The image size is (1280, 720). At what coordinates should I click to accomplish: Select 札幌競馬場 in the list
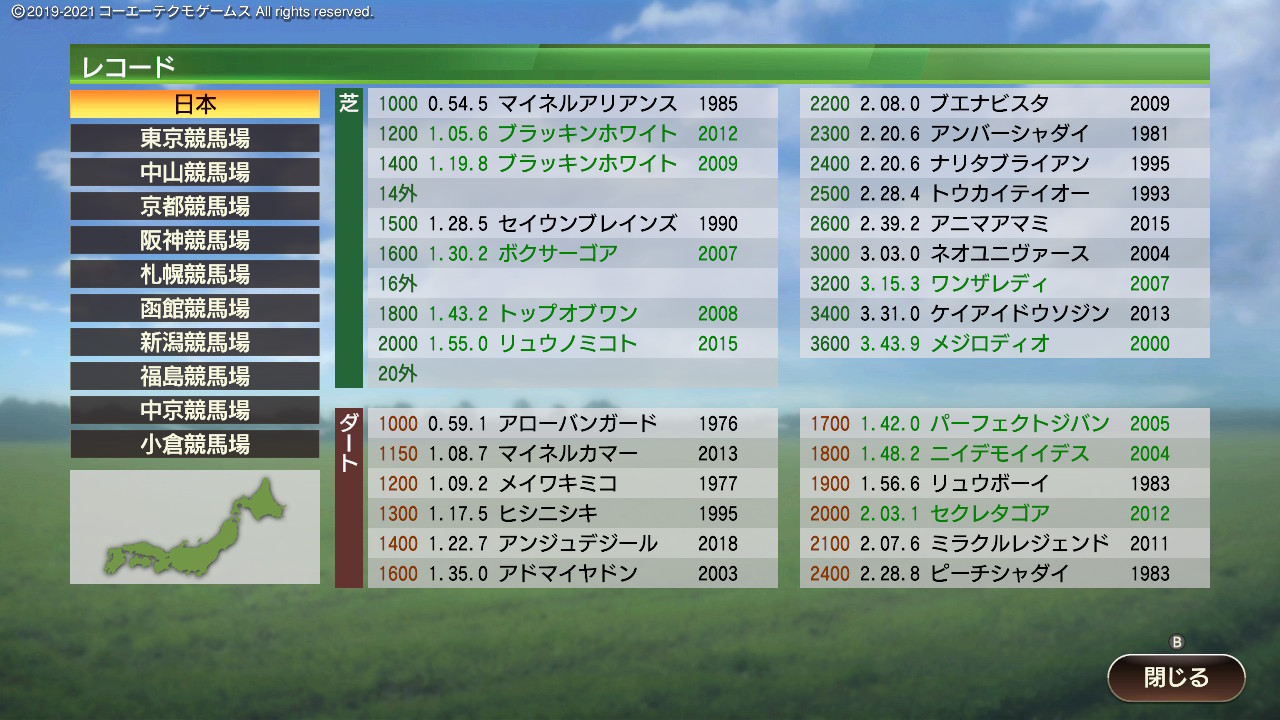pos(195,274)
